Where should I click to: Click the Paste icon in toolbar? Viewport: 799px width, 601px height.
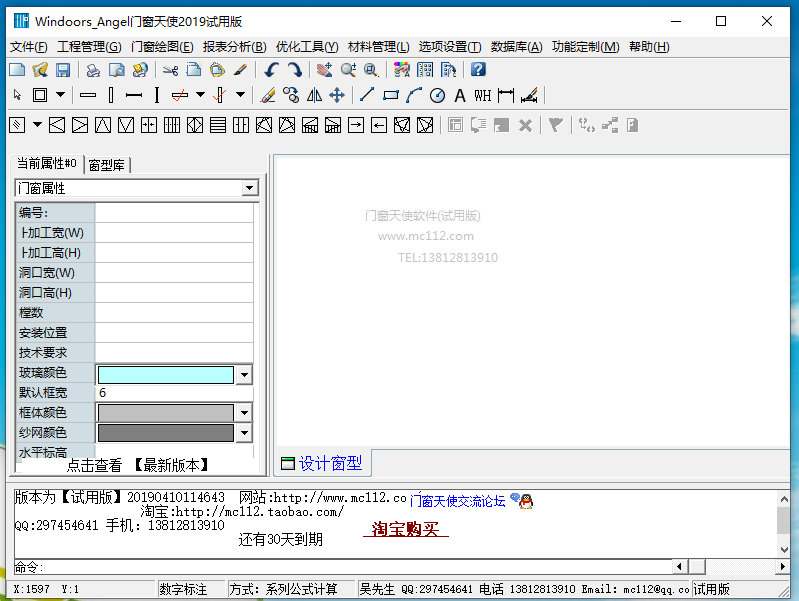[x=217, y=69]
